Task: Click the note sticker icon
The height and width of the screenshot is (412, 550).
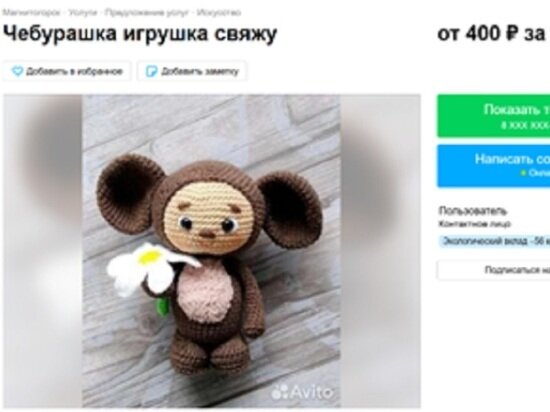Action: (151, 72)
